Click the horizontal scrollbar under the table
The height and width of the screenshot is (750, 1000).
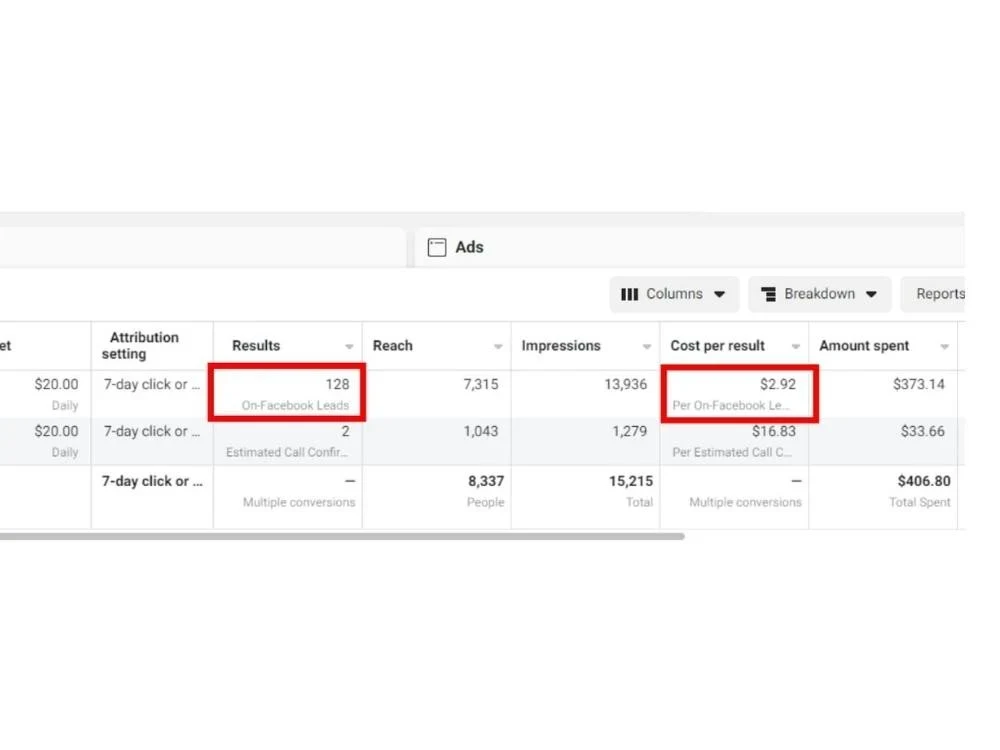tap(342, 536)
